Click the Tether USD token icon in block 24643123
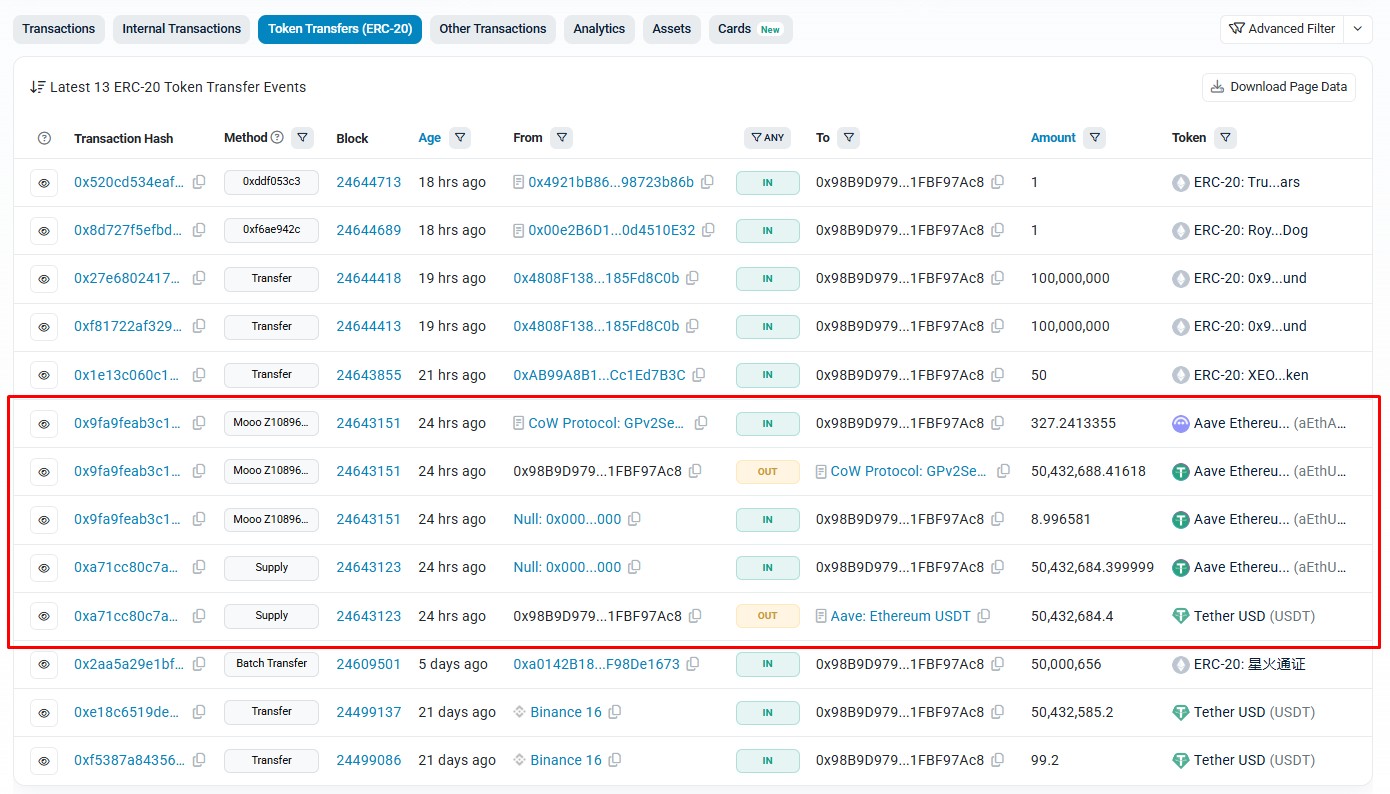This screenshot has width=1390, height=794. [x=1181, y=616]
